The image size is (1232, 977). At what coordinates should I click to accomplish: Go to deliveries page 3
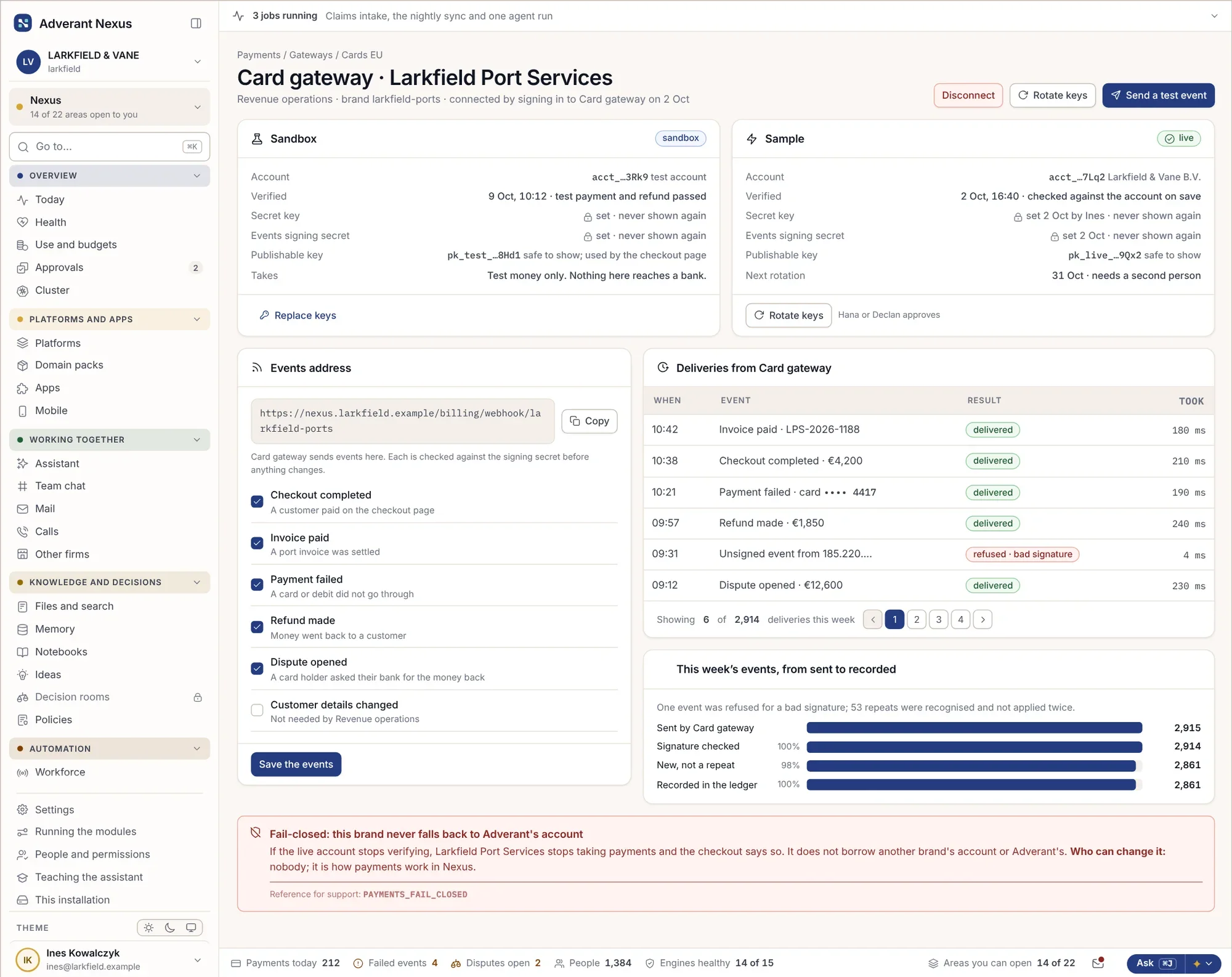(x=938, y=620)
